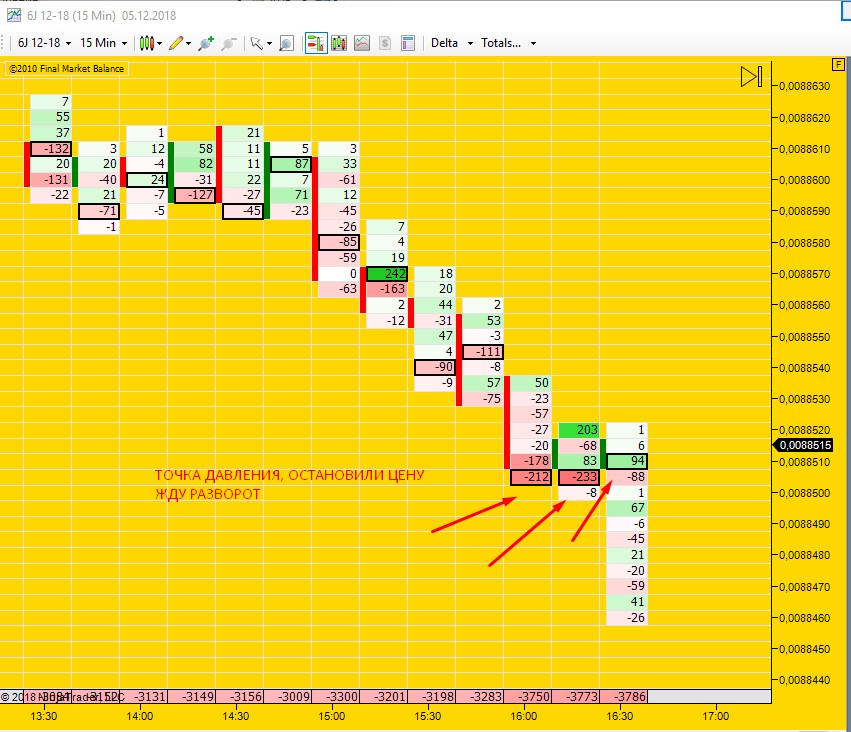Click the outlined delta cell -233
Screen dimensions: 851x732
pos(579,477)
